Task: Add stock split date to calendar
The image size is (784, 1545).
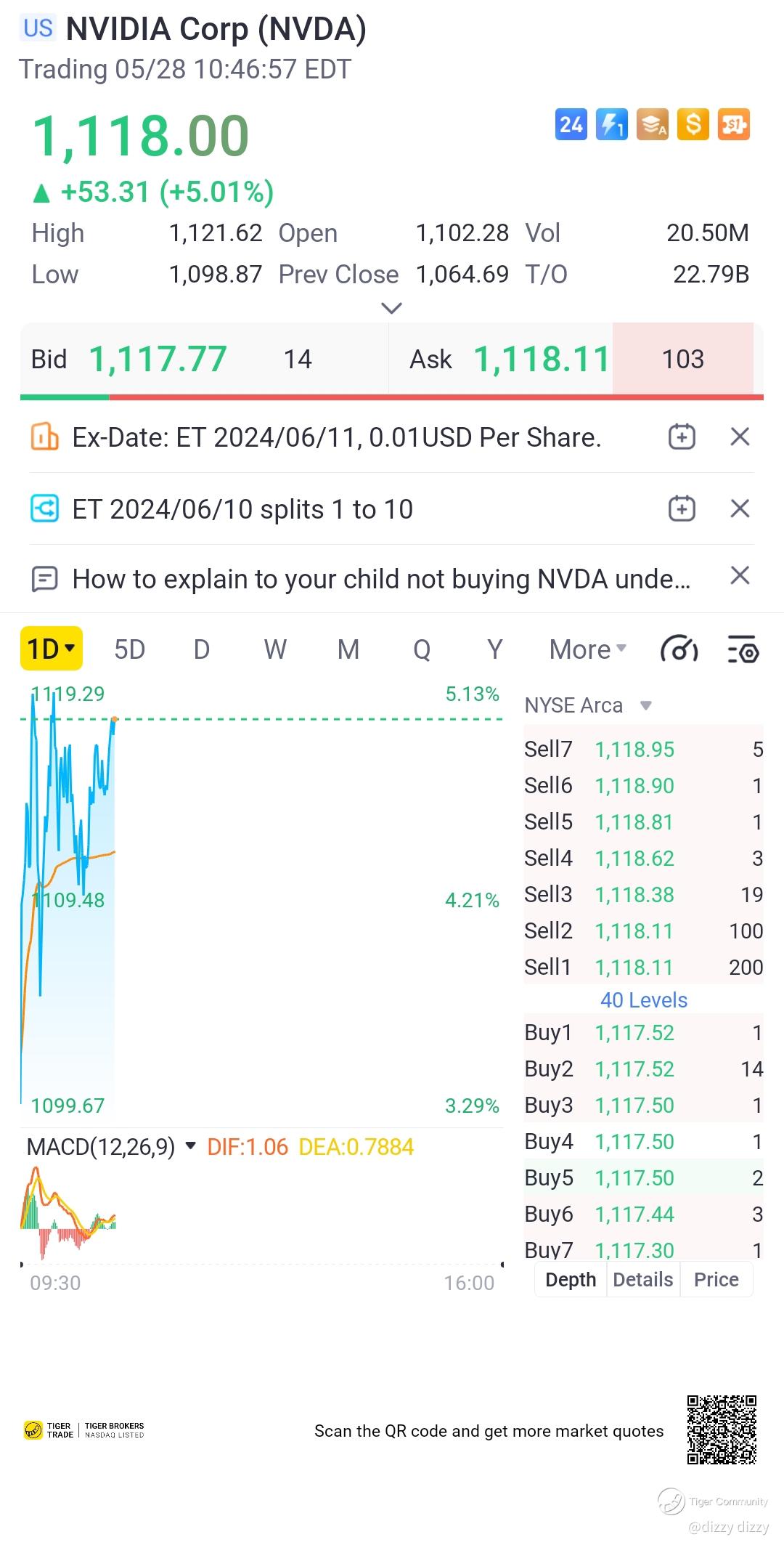Action: pos(682,508)
